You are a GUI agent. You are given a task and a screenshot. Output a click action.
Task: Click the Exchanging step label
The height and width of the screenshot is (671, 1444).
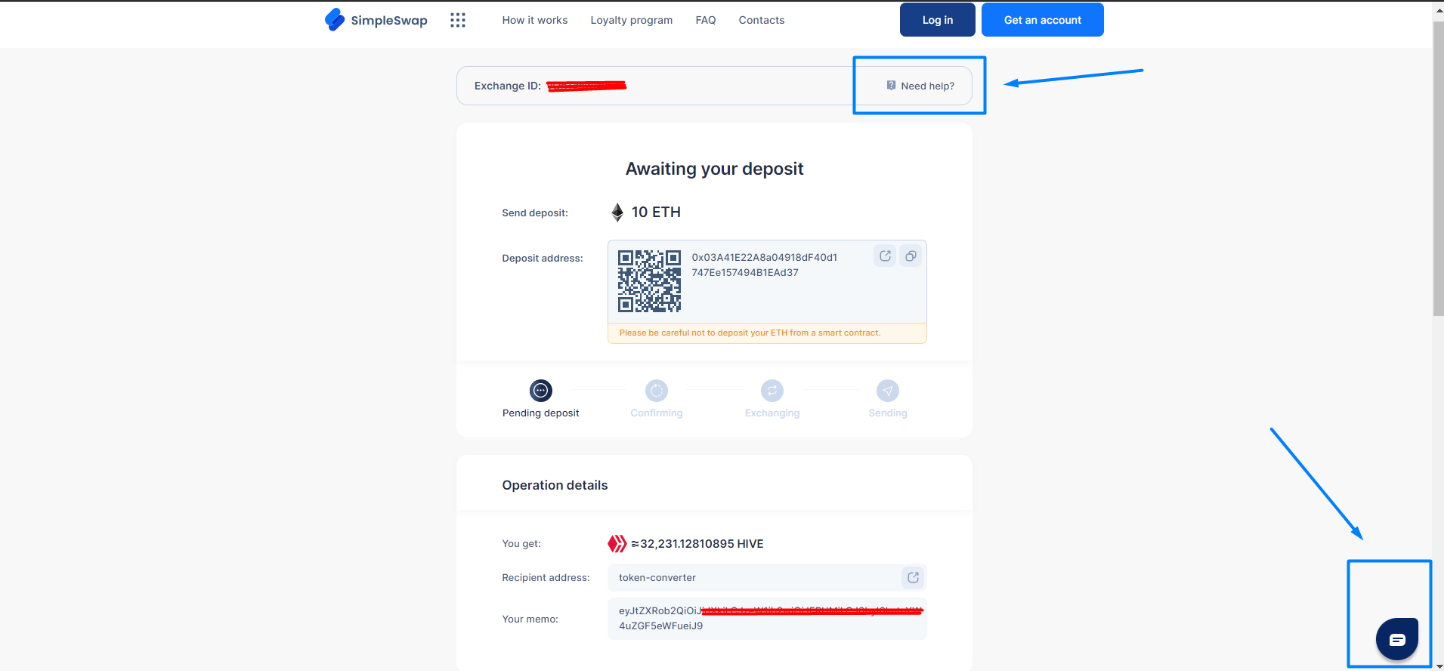pyautogui.click(x=772, y=413)
